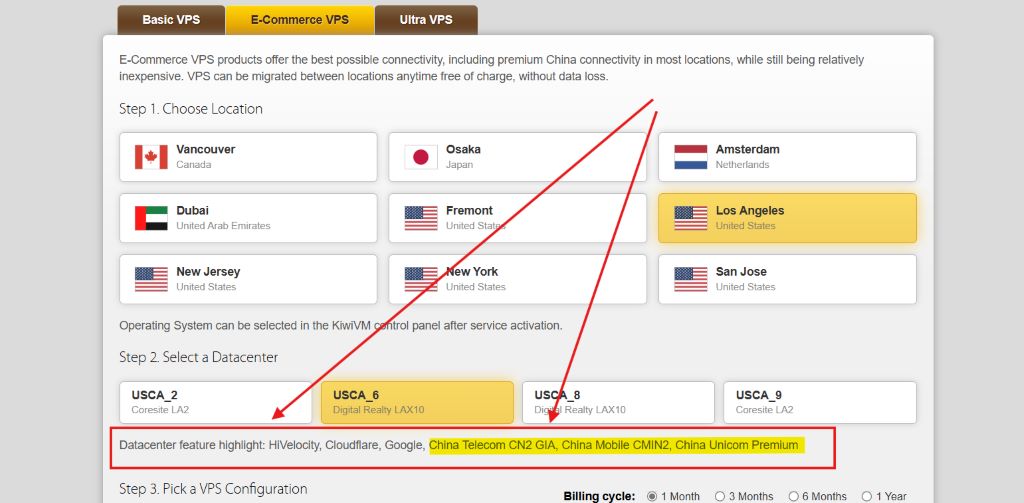Click the UAE flag icon for Dubai

pos(152,218)
